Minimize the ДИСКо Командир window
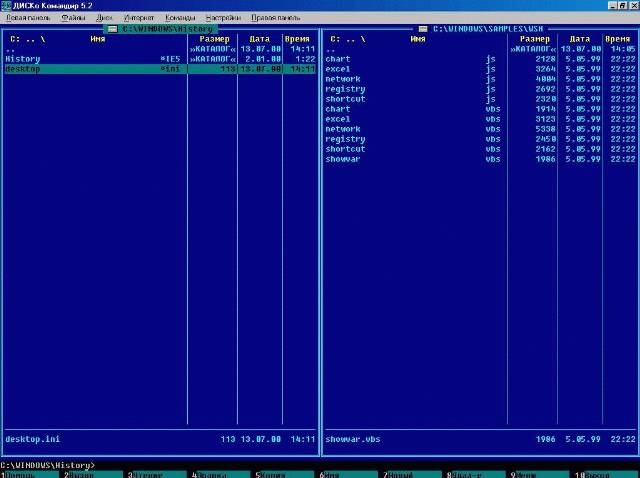 click(x=613, y=5)
